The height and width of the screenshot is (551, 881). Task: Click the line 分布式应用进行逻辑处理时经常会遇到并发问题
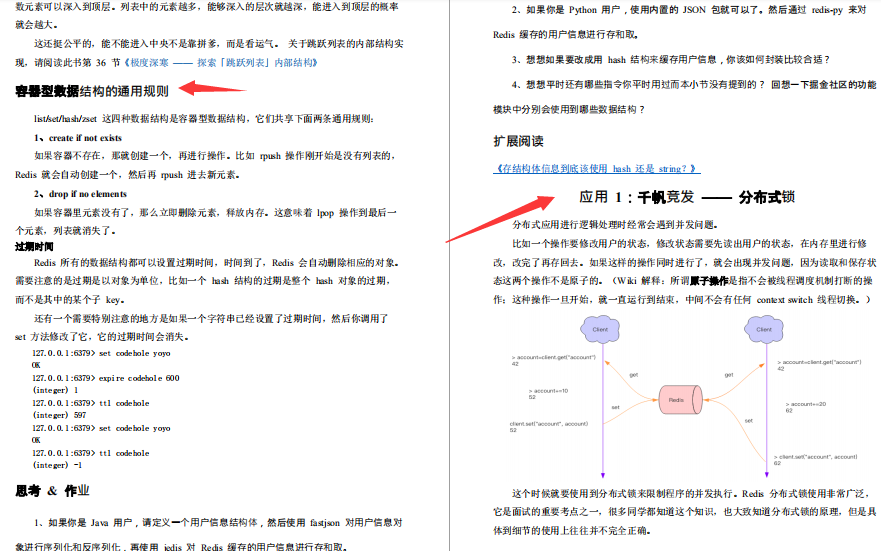[615, 225]
